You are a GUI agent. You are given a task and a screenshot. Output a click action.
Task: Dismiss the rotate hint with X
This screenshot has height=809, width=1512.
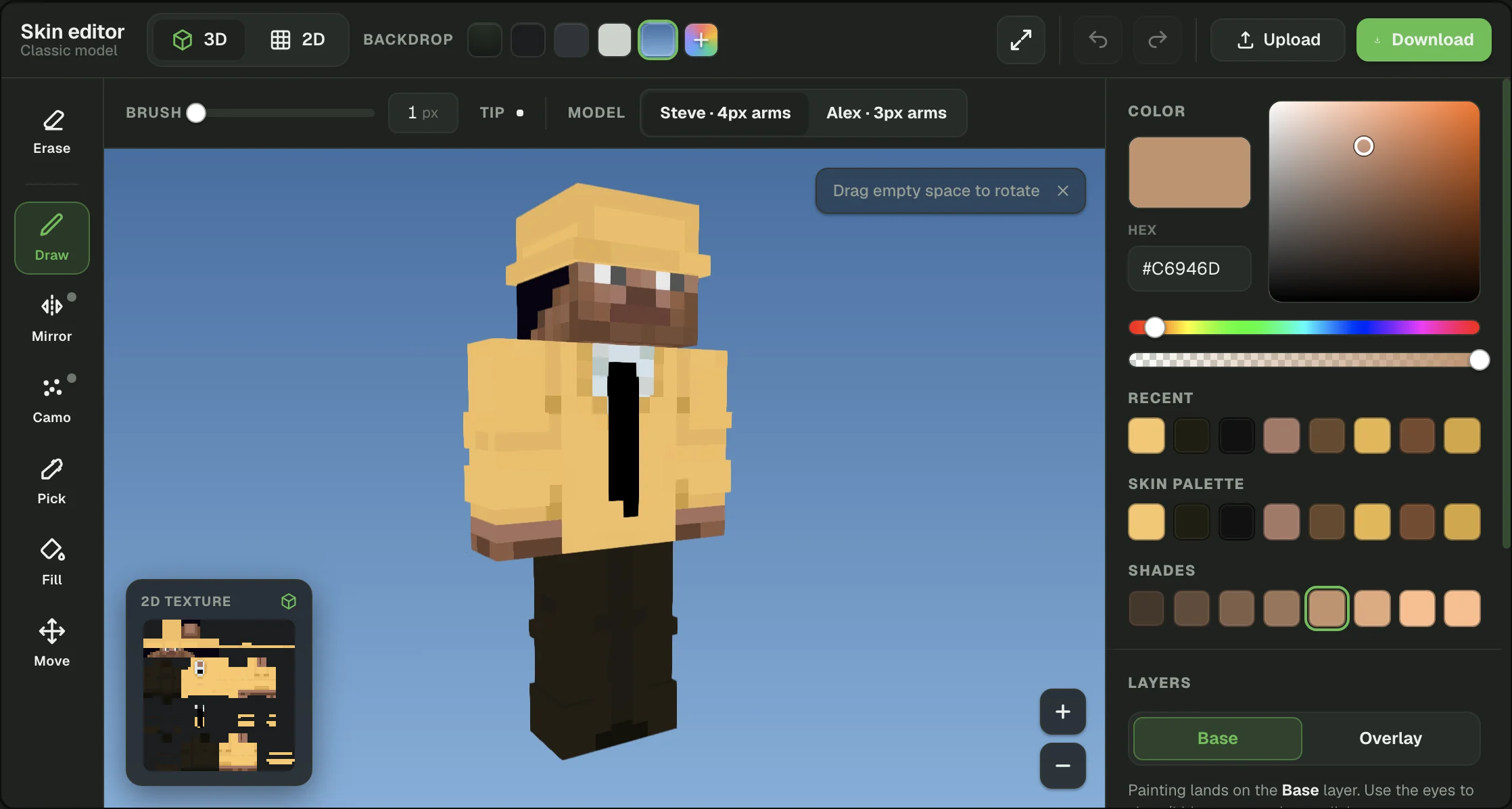[x=1063, y=191]
